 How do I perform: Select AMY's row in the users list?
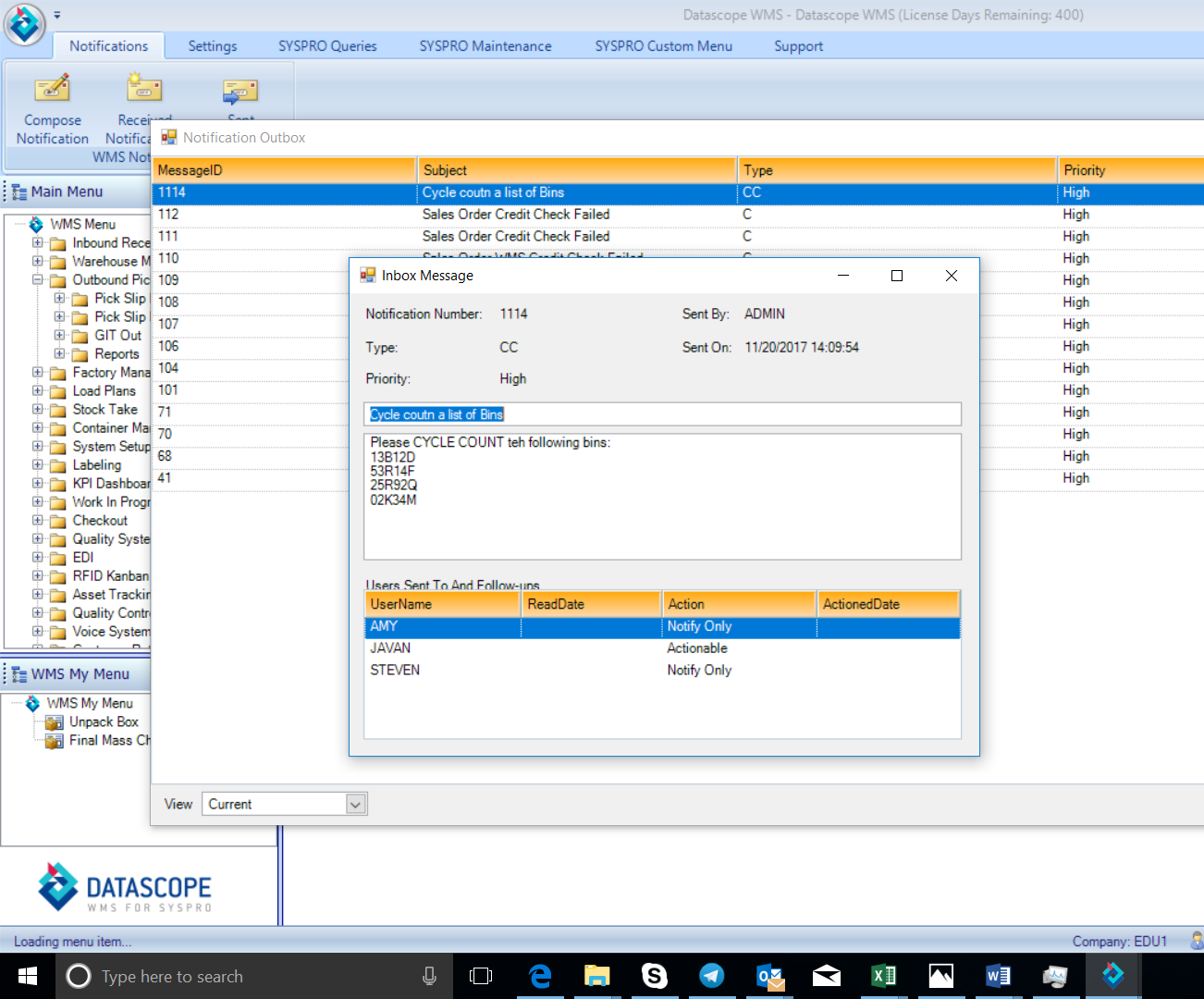click(x=442, y=626)
